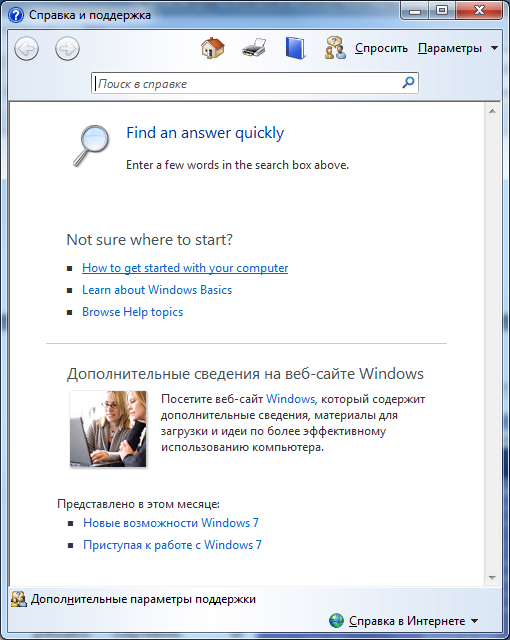Click the large magnifying glass graphic
Viewport: 510px width, 640px height.
(91, 146)
